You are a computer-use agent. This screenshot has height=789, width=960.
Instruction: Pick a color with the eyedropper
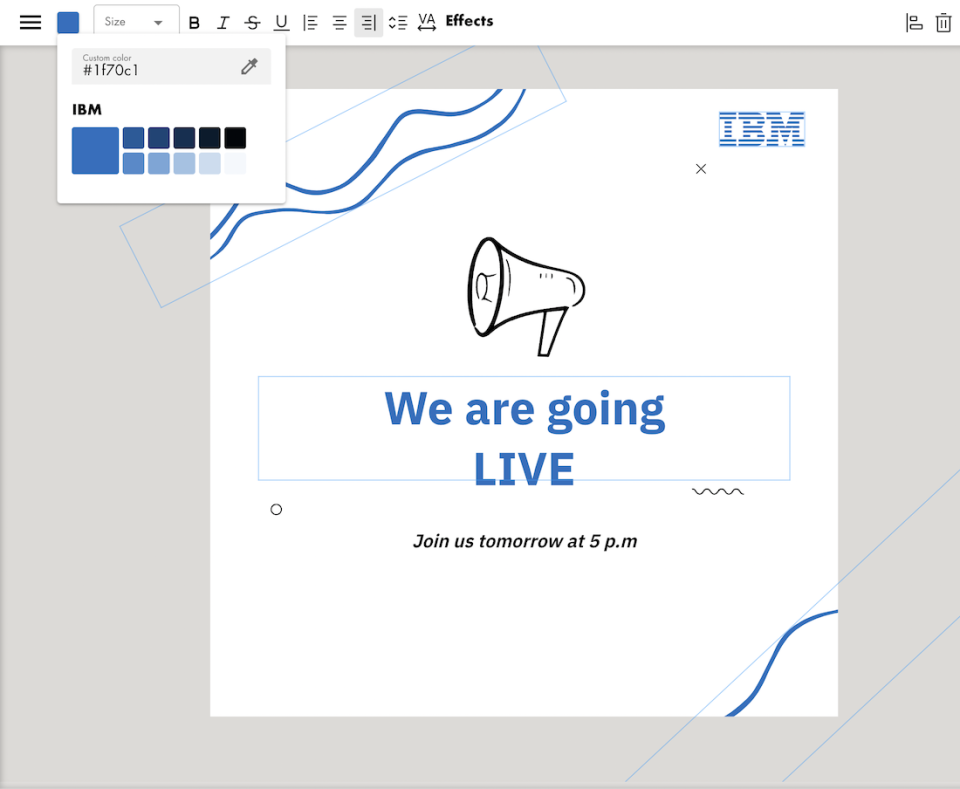[x=249, y=67]
